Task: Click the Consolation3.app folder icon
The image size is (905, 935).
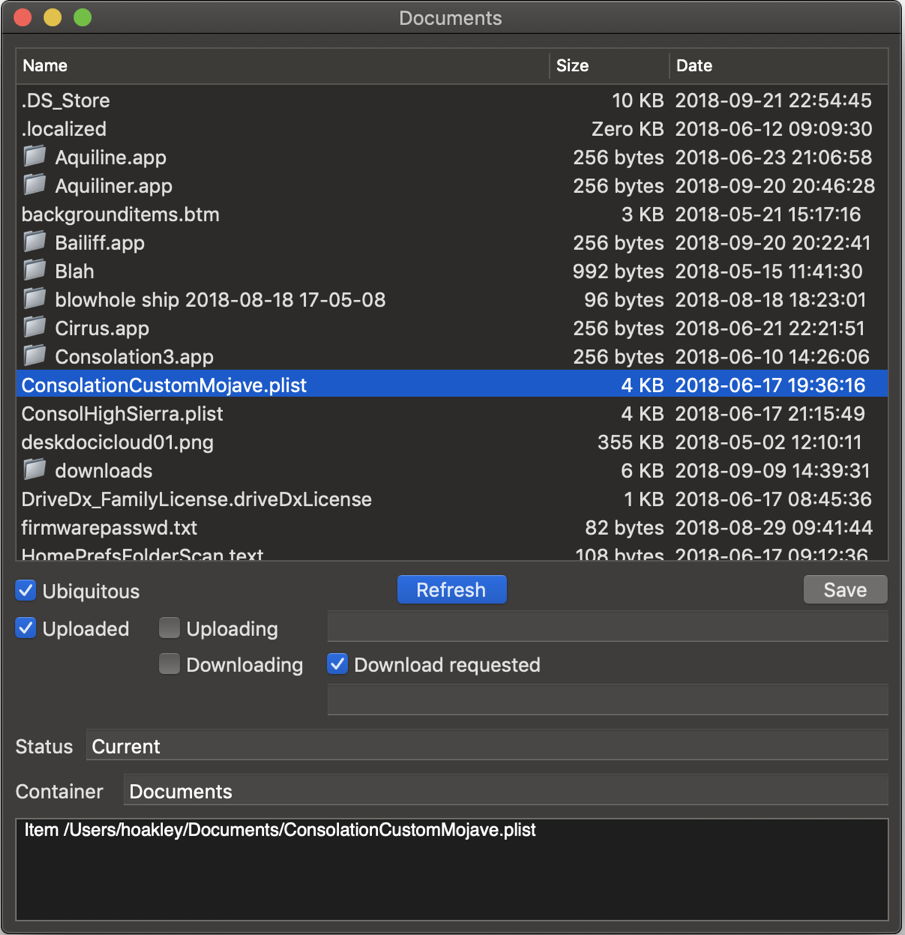Action: (x=35, y=356)
